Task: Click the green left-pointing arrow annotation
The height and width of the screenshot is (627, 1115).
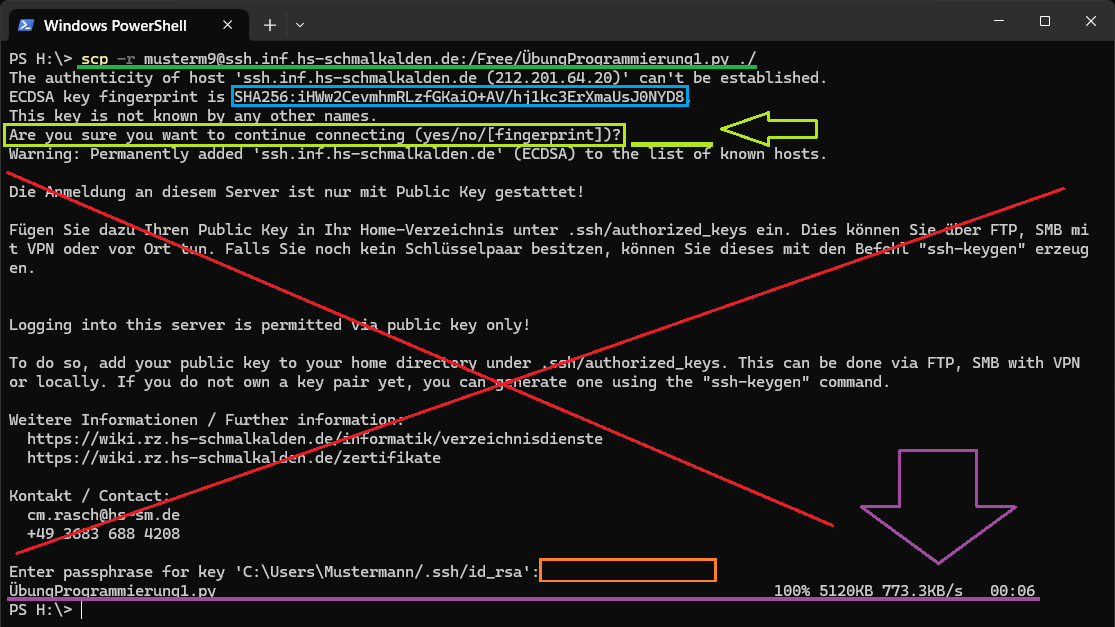Action: point(768,129)
